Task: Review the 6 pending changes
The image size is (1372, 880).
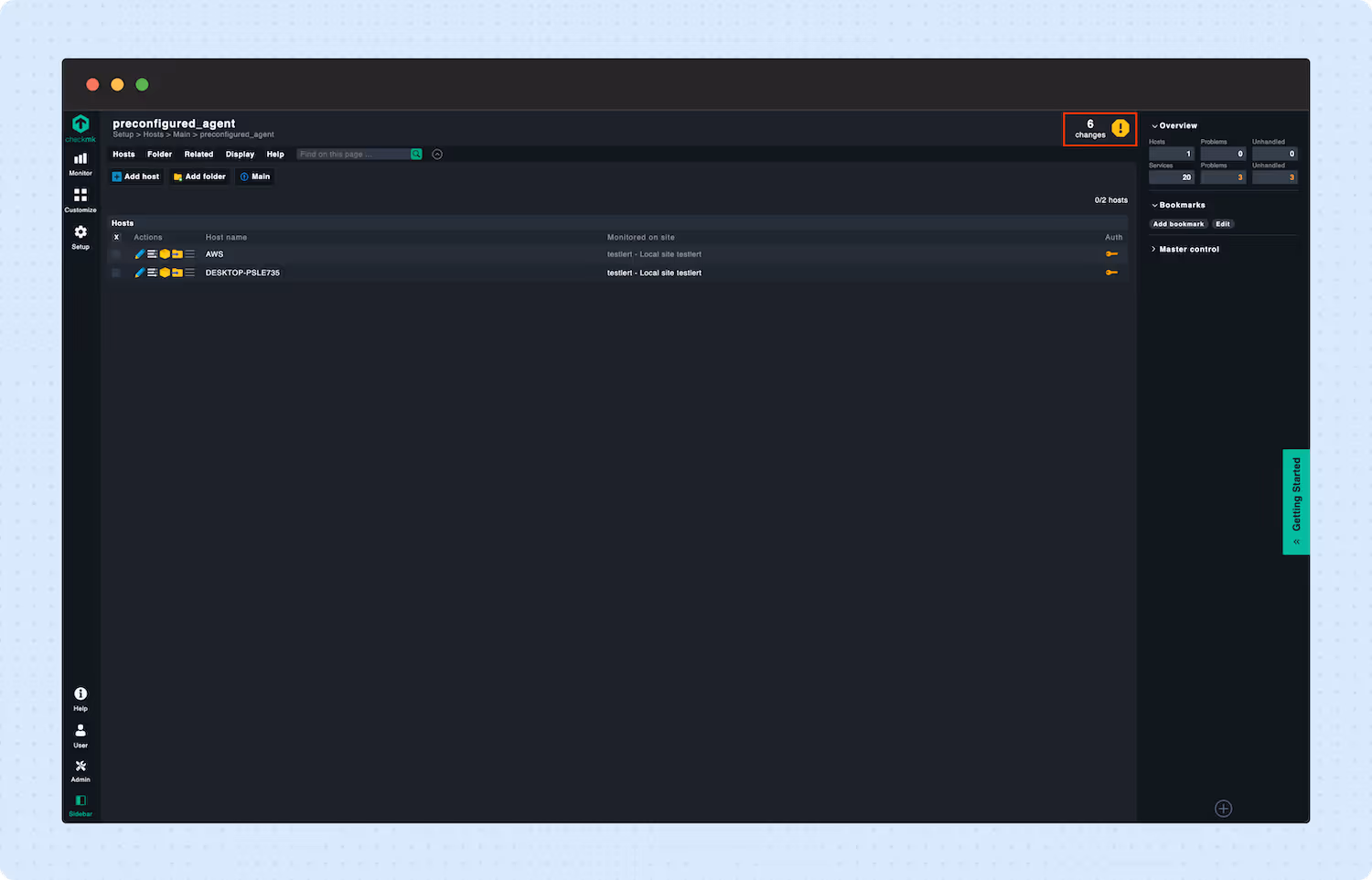Action: click(x=1099, y=128)
